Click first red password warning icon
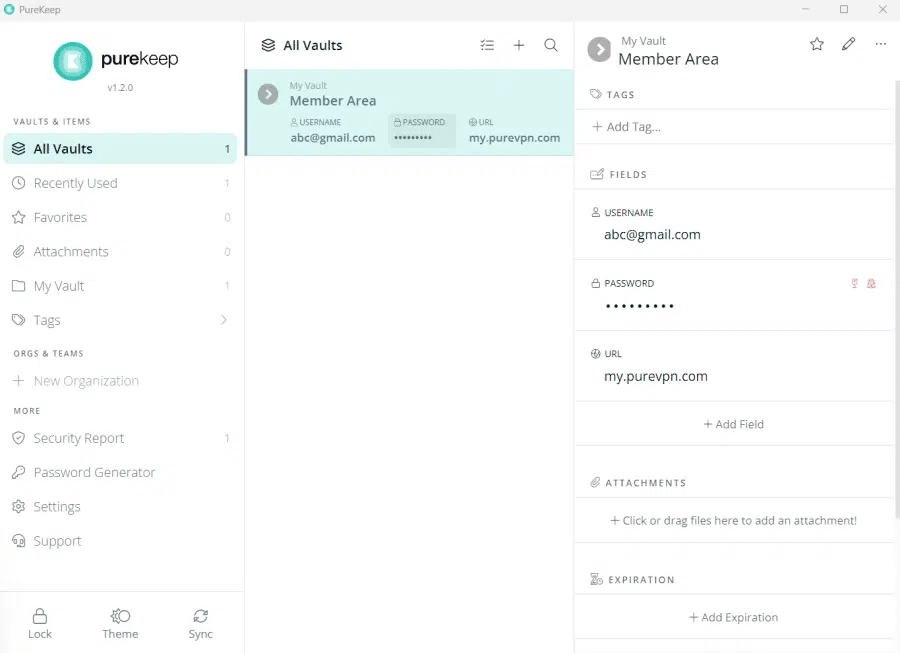The height and width of the screenshot is (653, 900). tap(855, 283)
